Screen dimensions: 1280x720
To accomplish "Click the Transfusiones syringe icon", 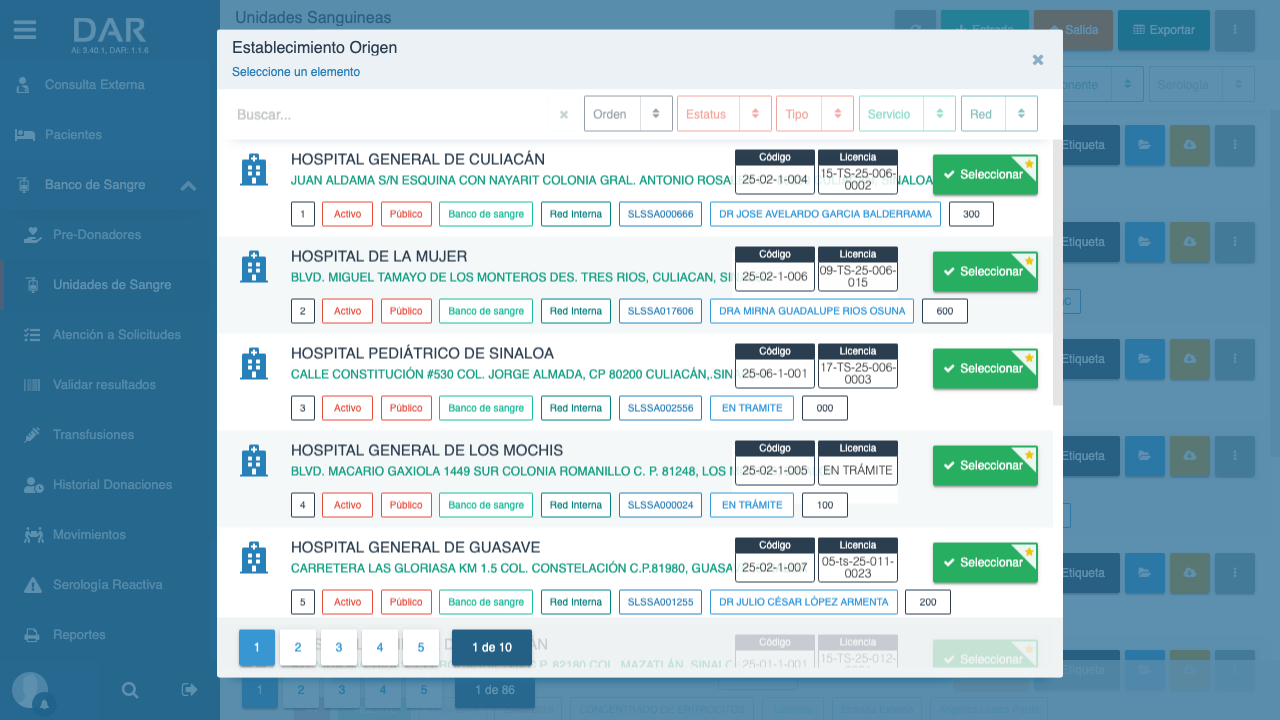I will click(33, 435).
